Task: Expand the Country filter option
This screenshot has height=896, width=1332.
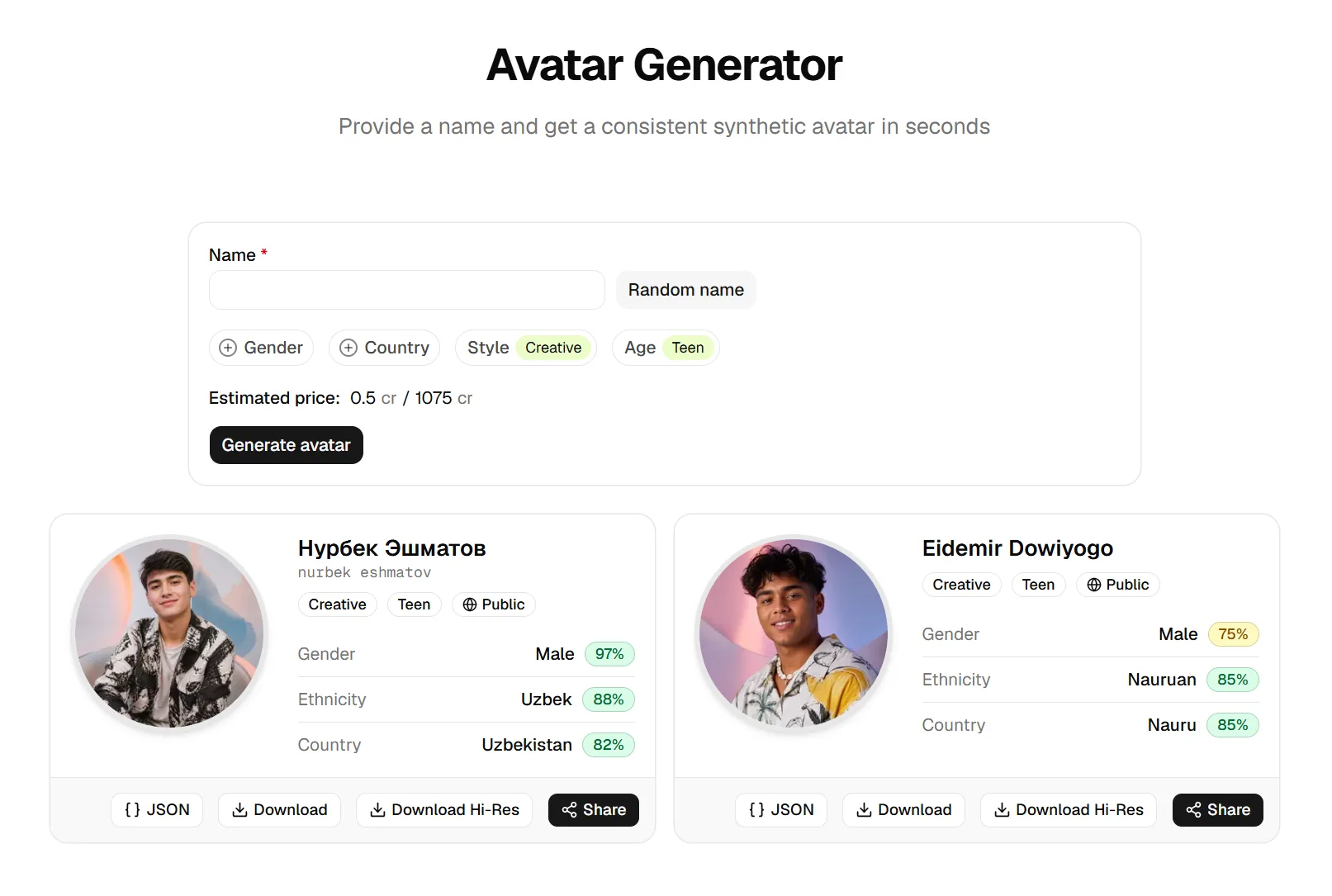Action: [384, 348]
